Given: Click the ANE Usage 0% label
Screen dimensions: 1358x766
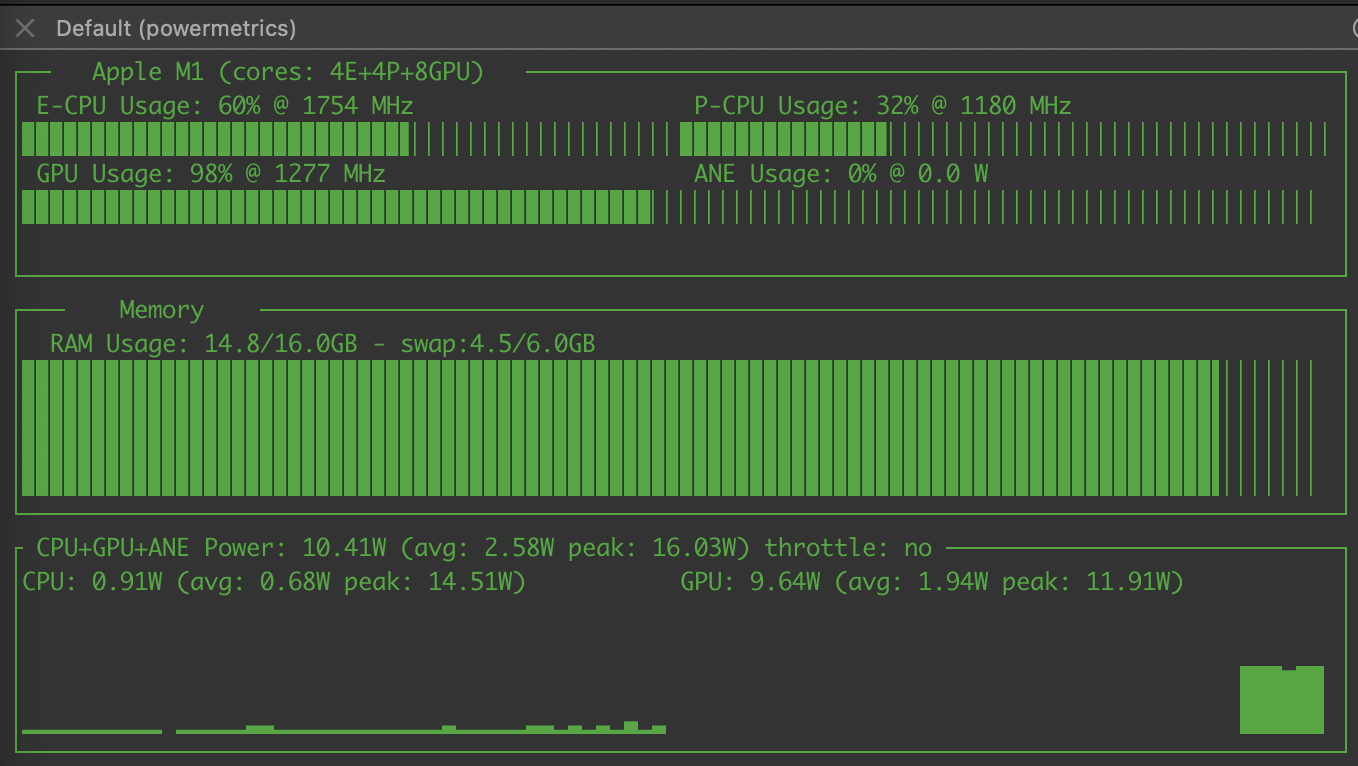Looking at the screenshot, I should (841, 174).
